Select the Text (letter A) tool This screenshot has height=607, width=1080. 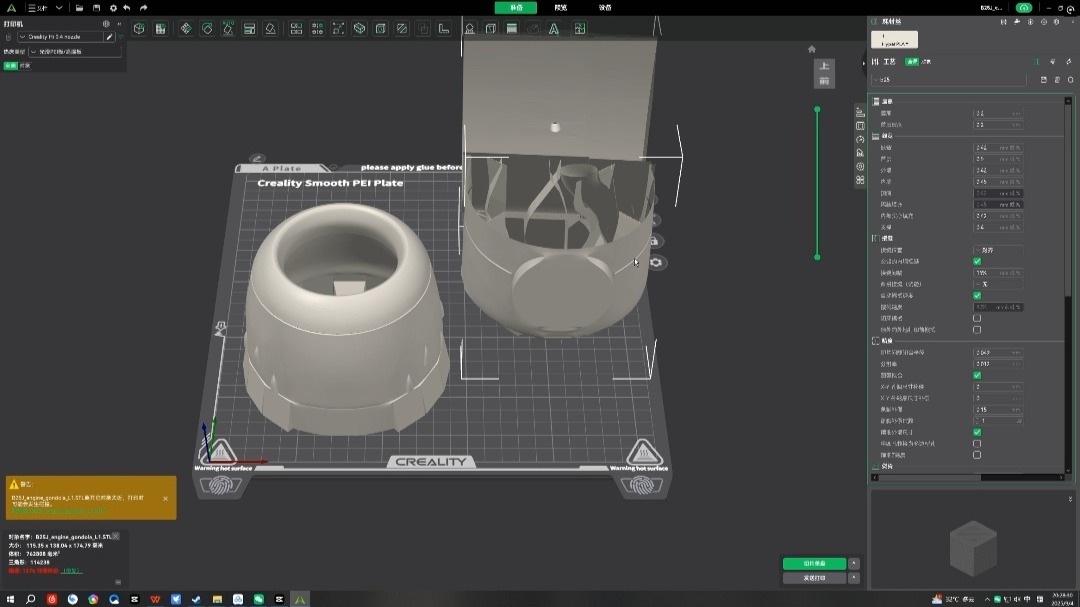point(554,29)
